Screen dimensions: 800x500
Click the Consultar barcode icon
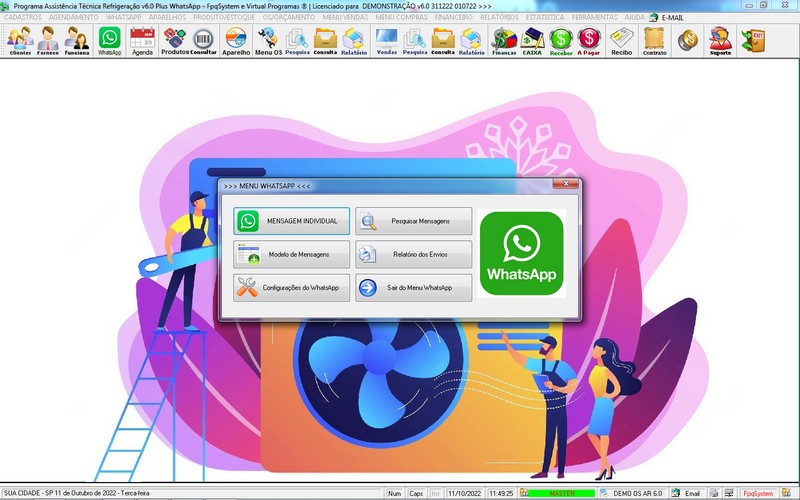pyautogui.click(x=204, y=41)
